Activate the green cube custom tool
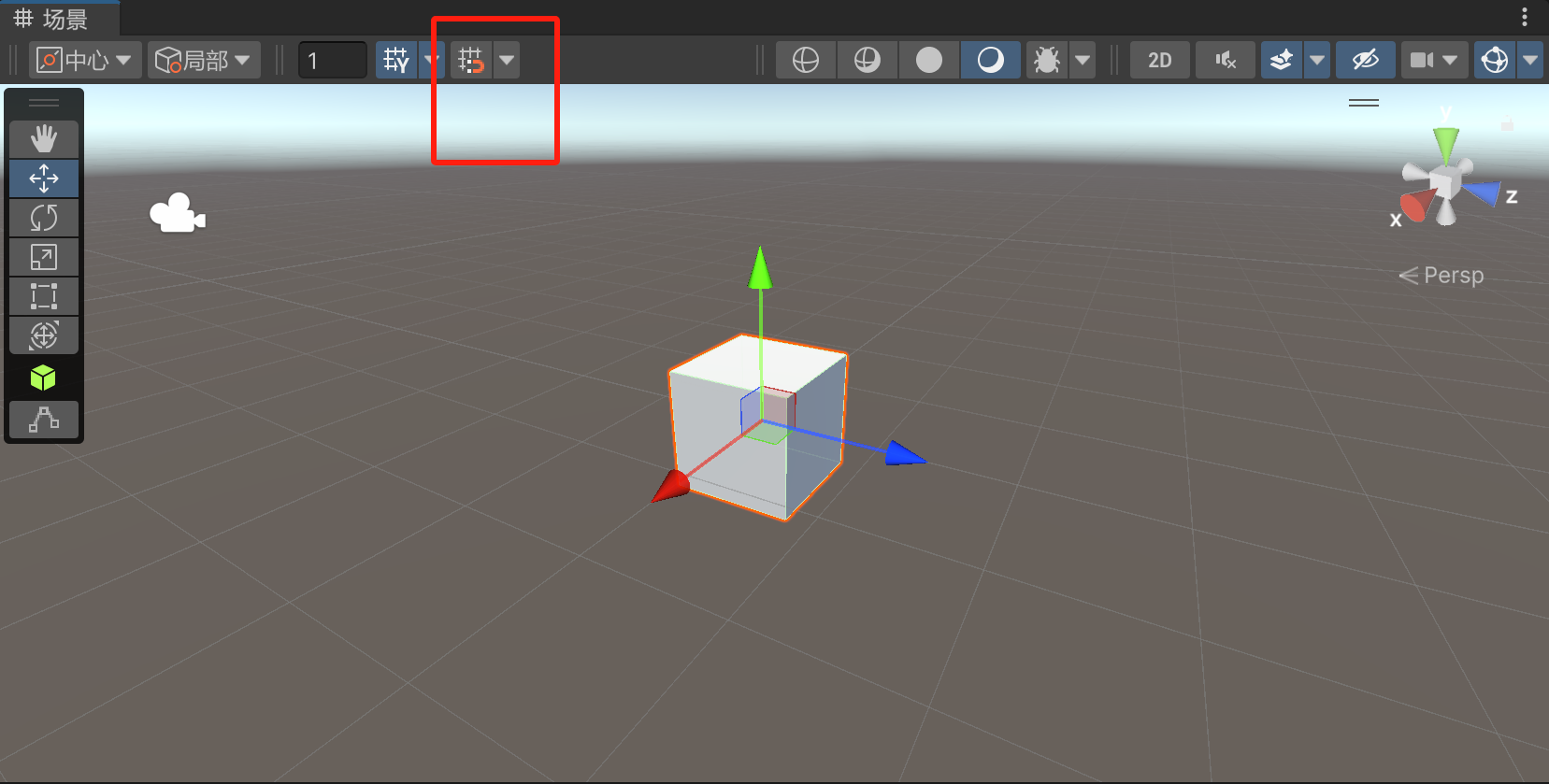This screenshot has height=784, width=1549. click(x=43, y=378)
